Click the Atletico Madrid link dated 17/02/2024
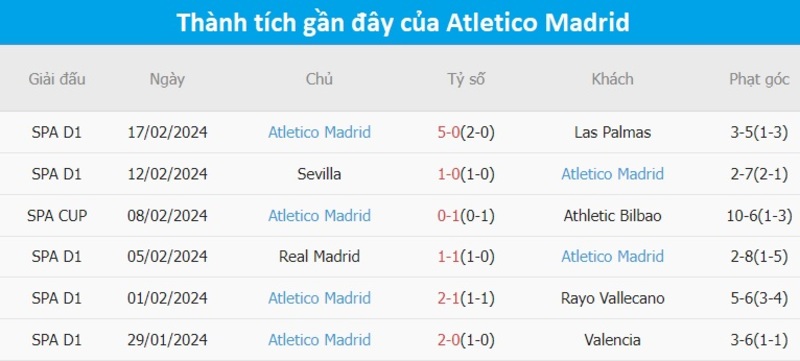Screen dimensions: 800x361 319,133
